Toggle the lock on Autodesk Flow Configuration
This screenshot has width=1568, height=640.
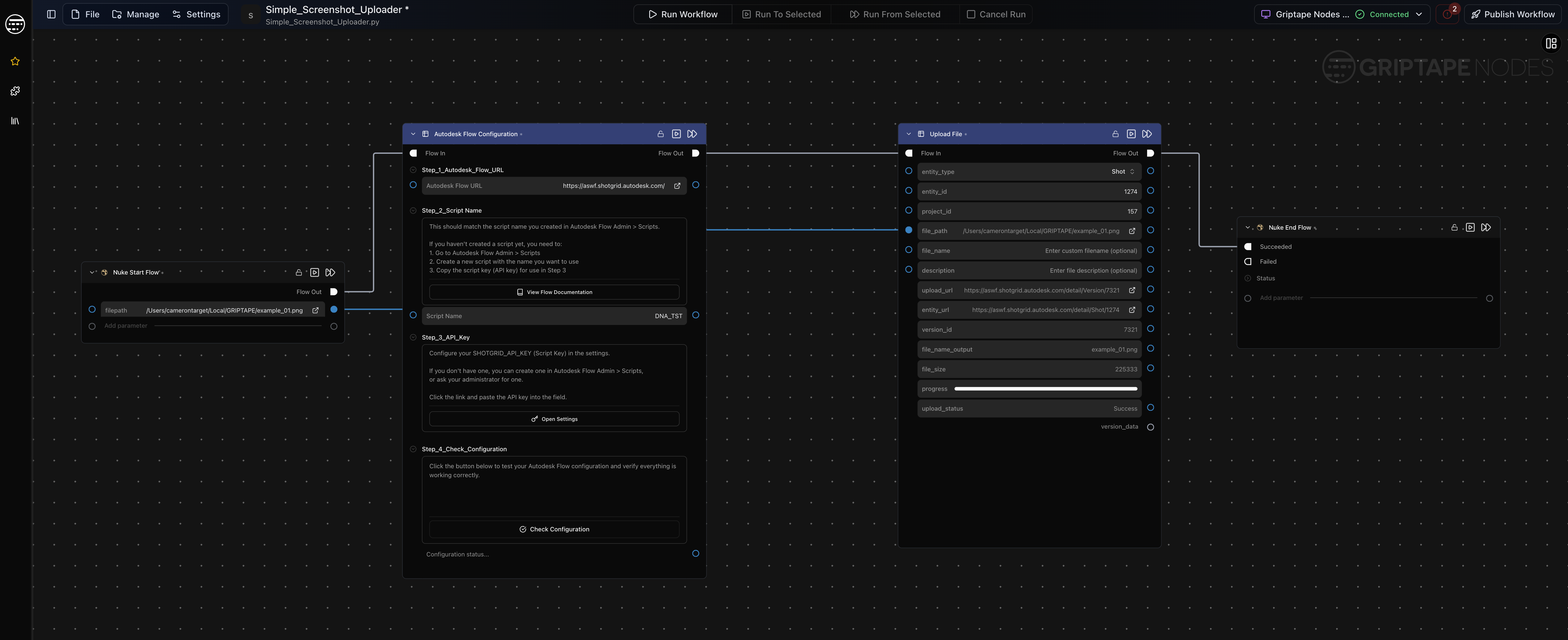click(660, 134)
